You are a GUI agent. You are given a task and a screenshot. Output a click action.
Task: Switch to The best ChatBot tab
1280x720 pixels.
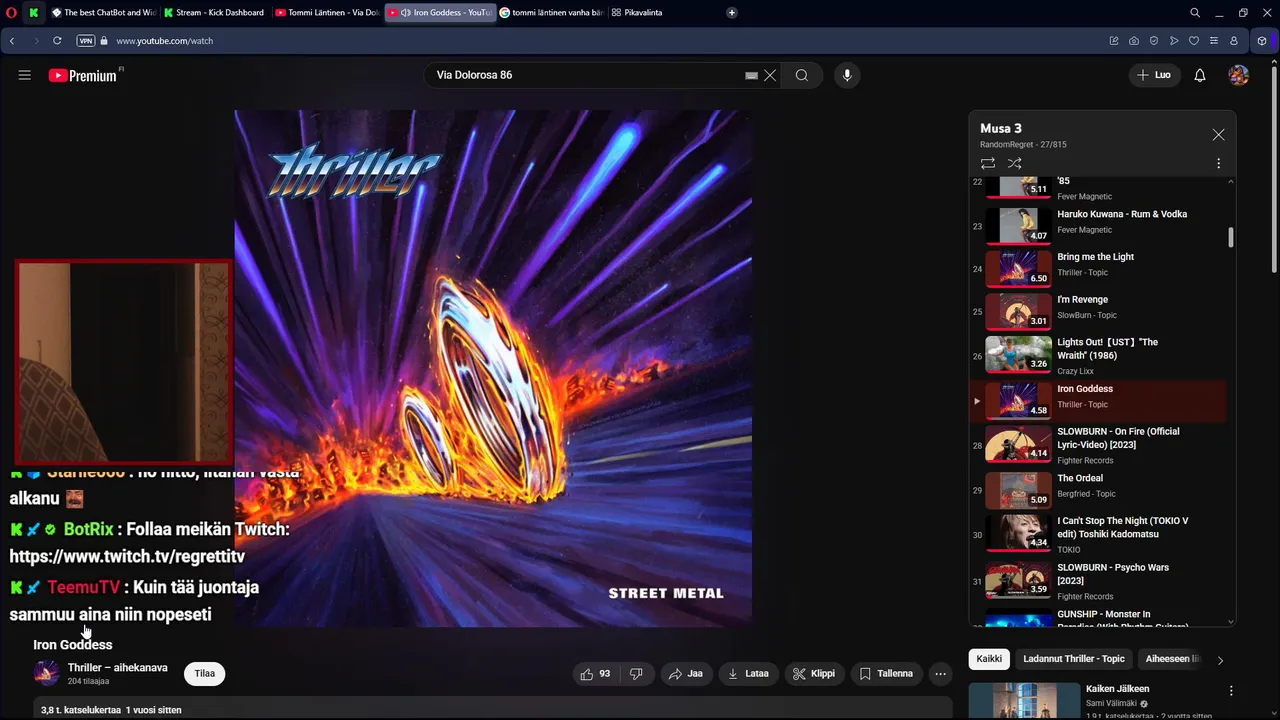104,13
